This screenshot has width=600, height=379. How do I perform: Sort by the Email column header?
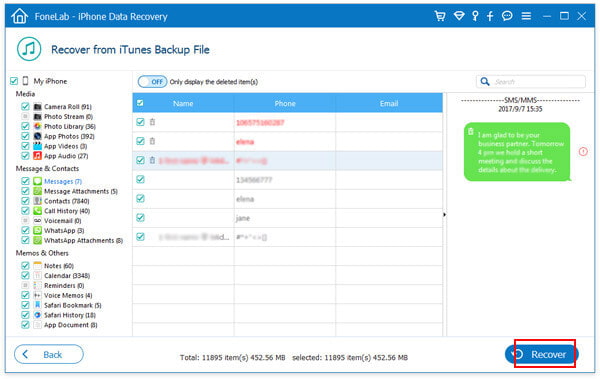389,103
